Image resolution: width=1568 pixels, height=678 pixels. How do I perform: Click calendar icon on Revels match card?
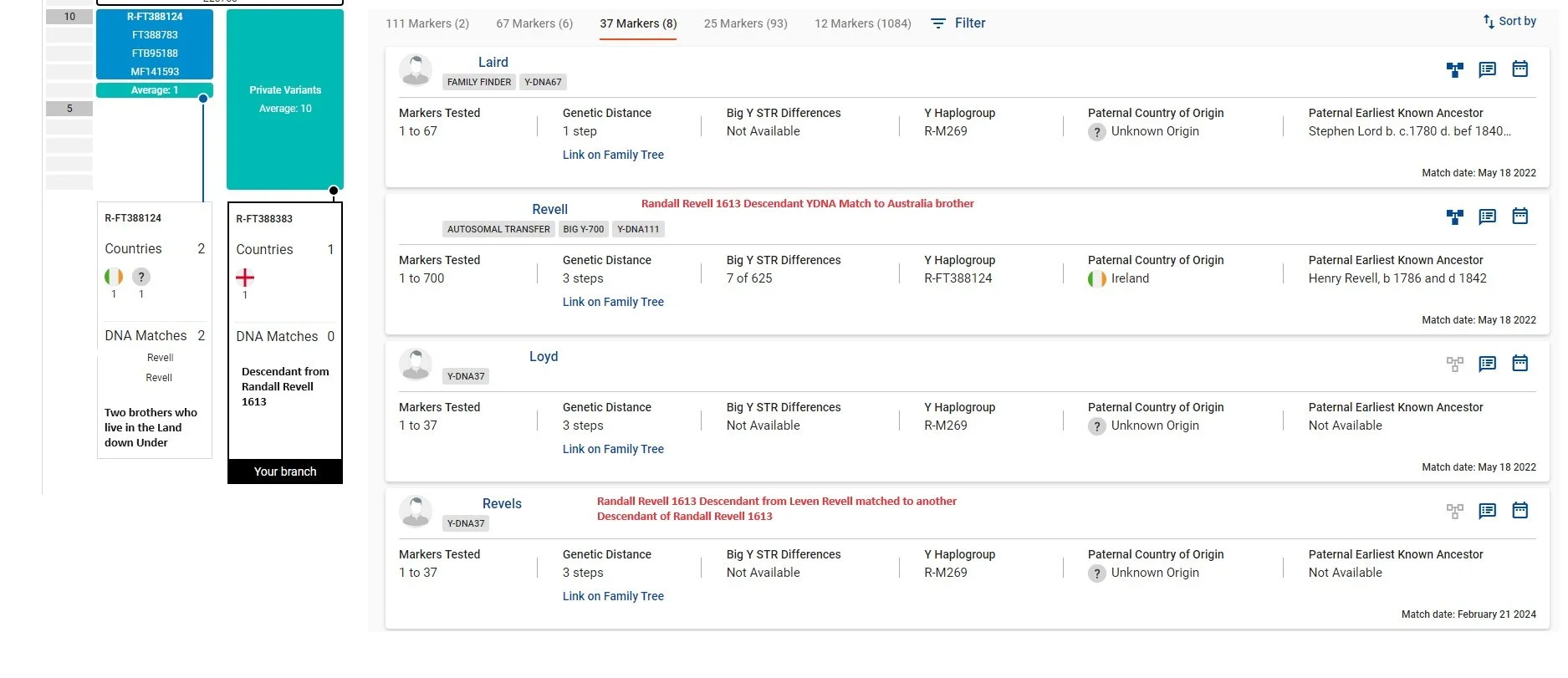pos(1519,511)
